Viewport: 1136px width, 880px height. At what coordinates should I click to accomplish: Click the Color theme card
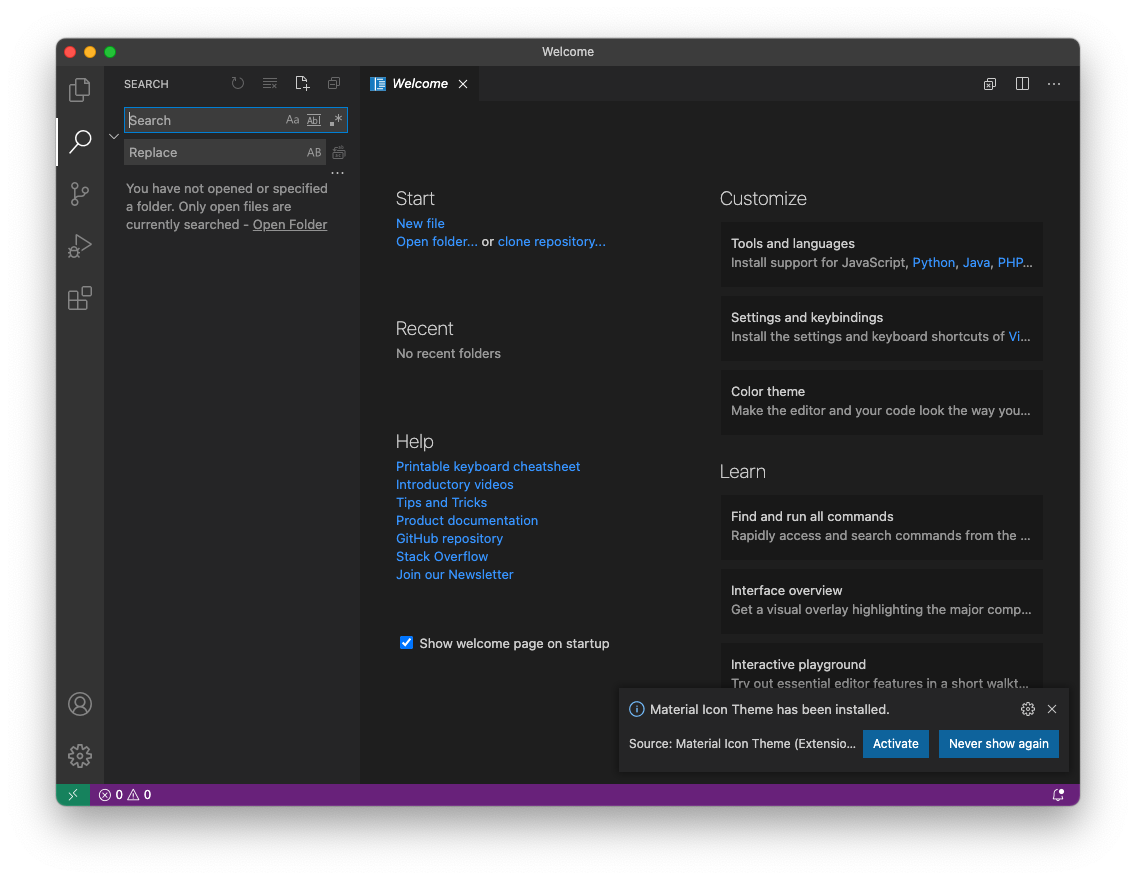882,401
